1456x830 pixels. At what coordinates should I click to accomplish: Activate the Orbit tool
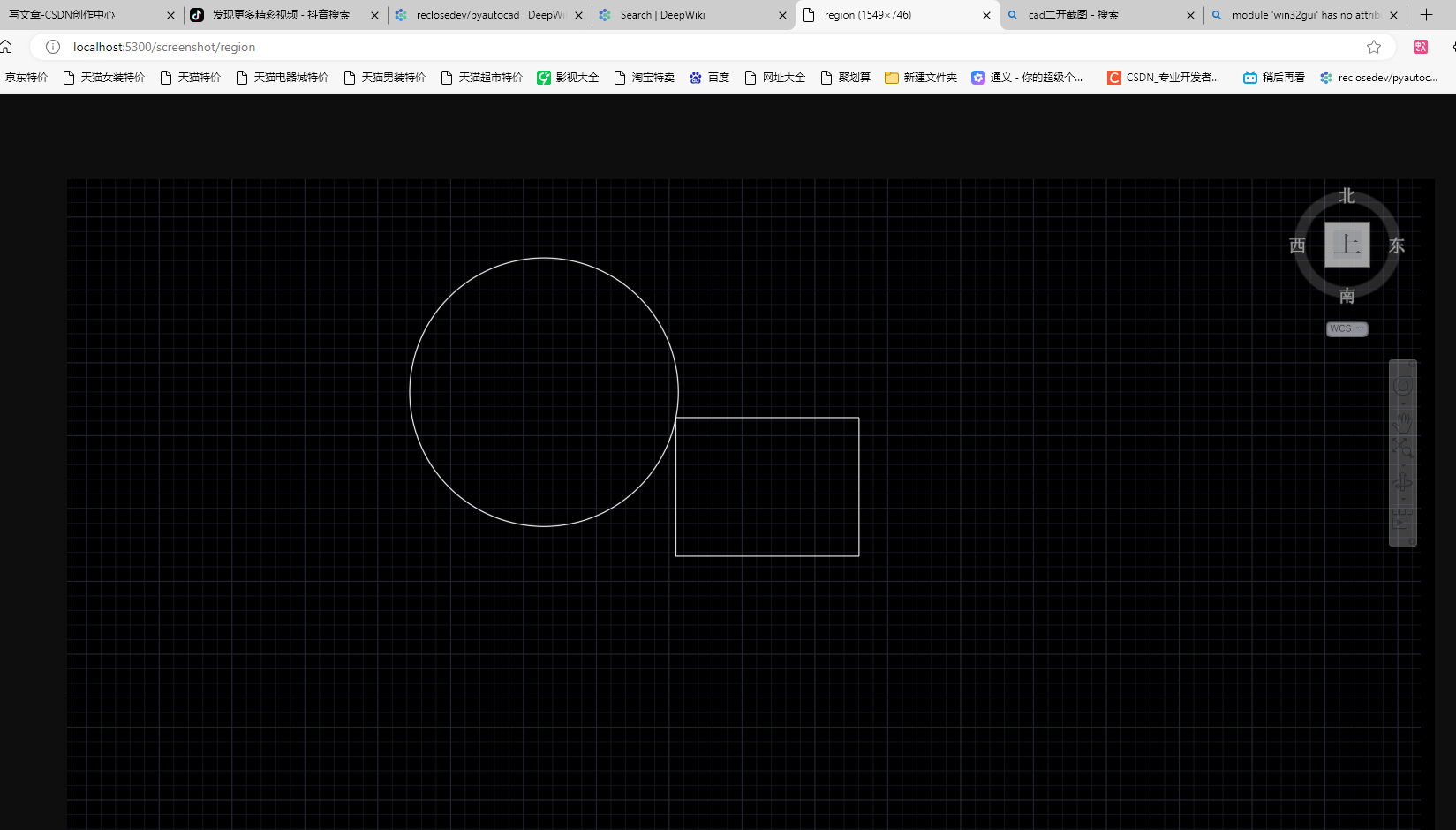[1403, 482]
